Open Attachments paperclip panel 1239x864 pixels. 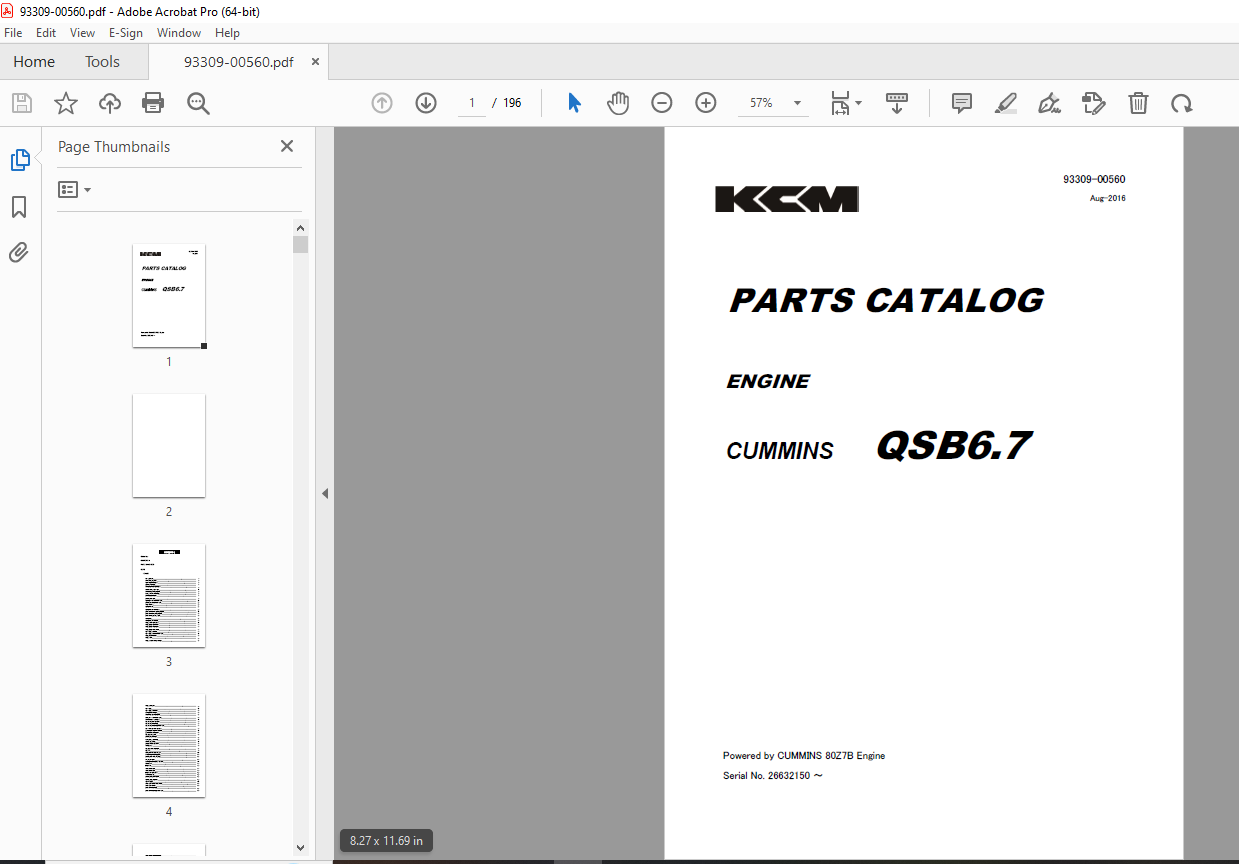[x=19, y=252]
